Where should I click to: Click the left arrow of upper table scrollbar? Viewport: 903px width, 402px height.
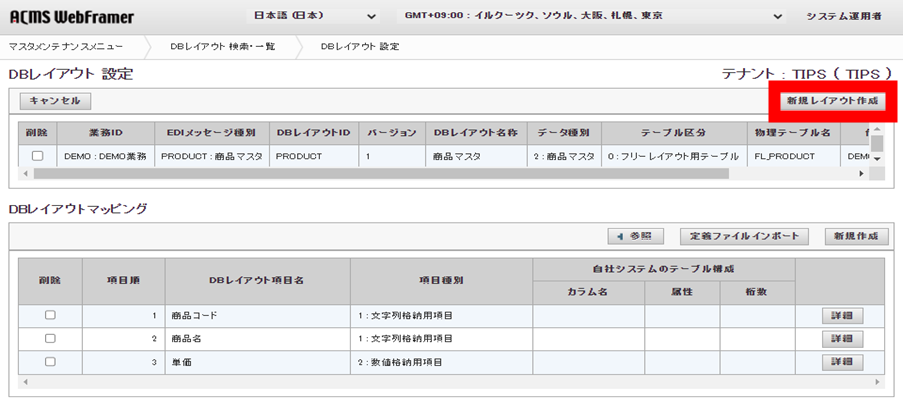click(x=25, y=174)
